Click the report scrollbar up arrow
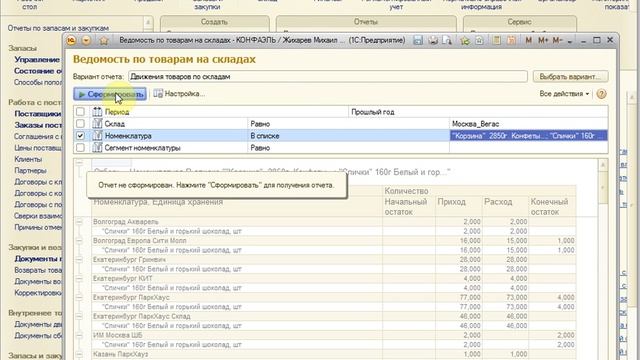 [x=603, y=165]
